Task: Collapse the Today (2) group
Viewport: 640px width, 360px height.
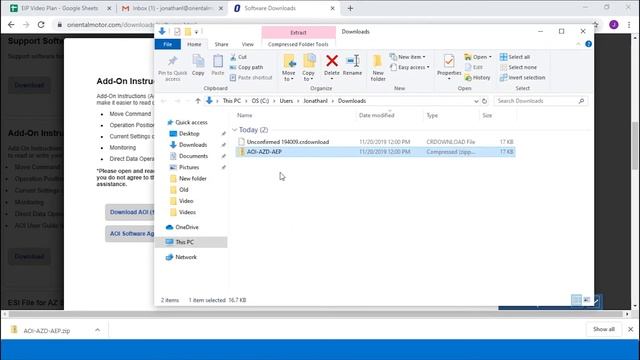Action: pos(234,130)
